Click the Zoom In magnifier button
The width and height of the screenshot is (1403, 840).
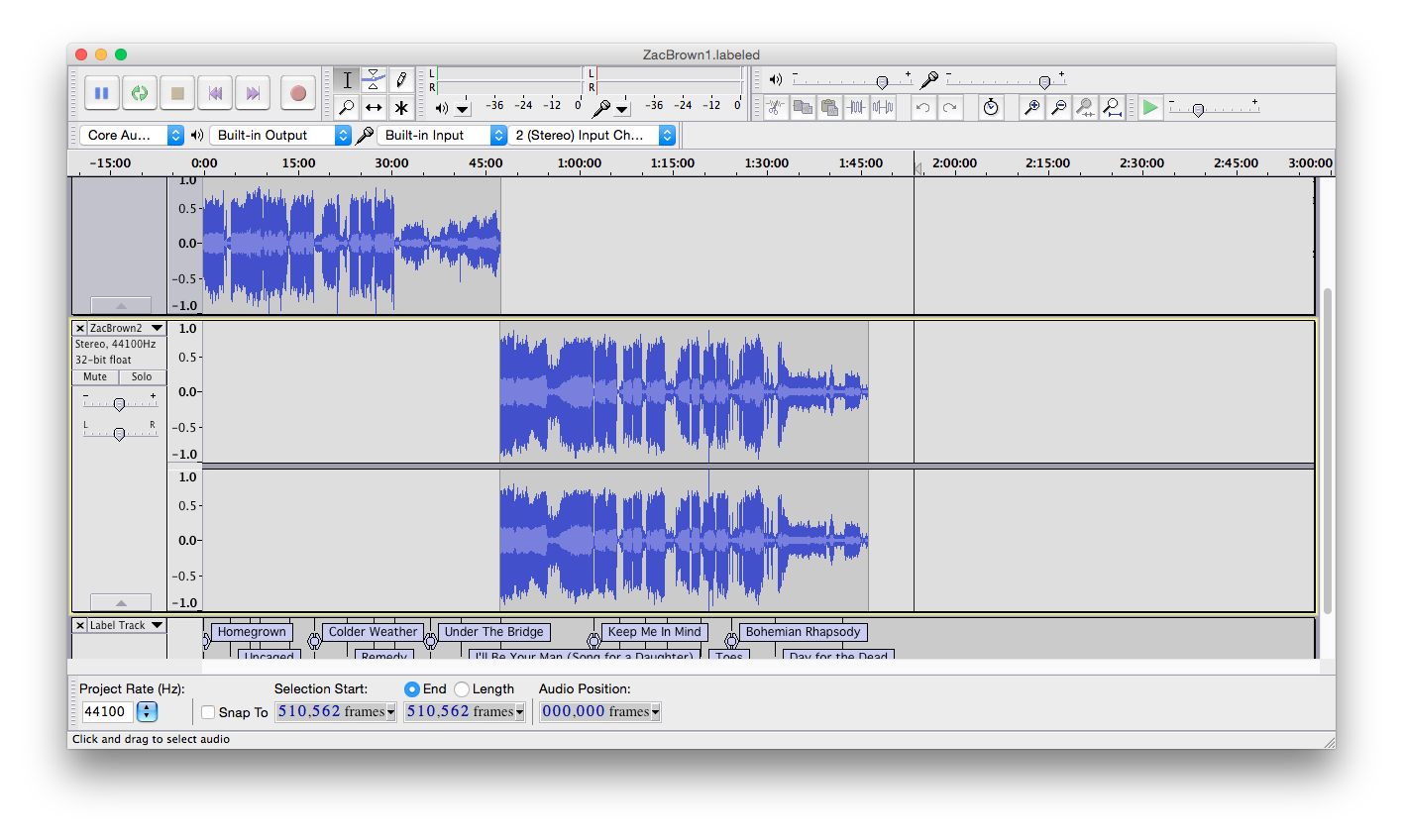1031,107
